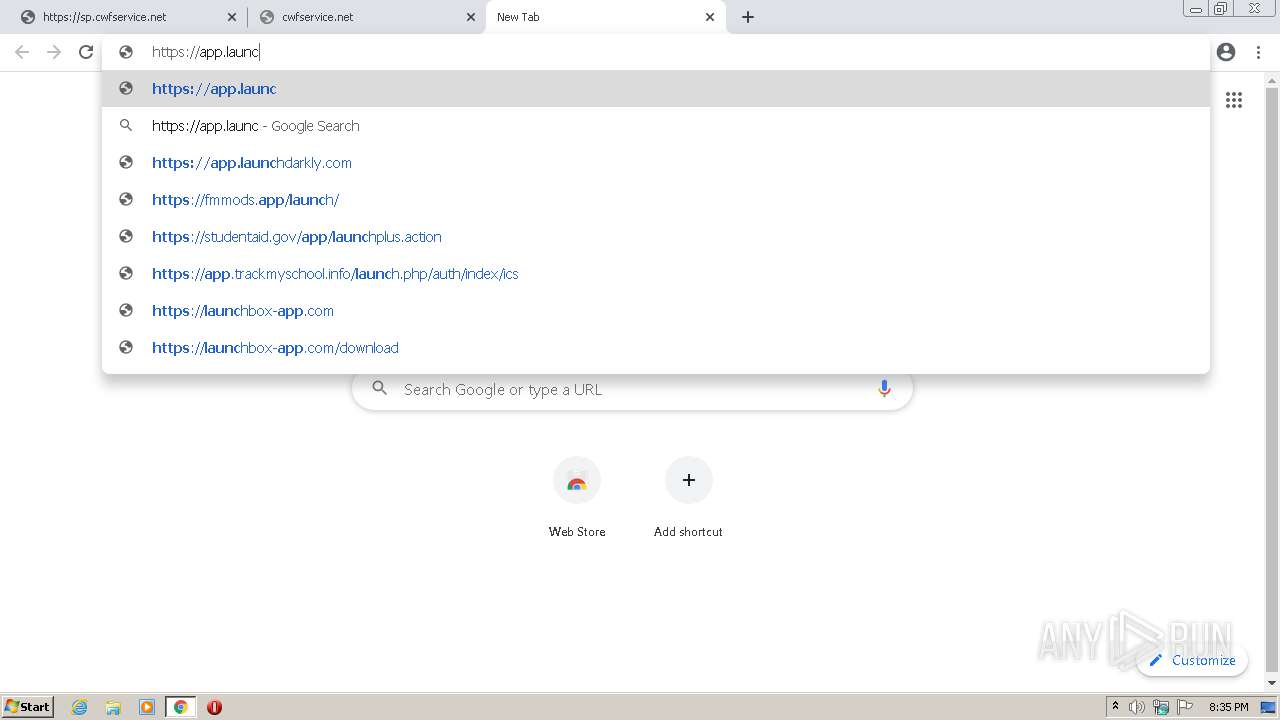Open a new tab with plus button
Screen dimensions: 1280x720
pos(748,17)
